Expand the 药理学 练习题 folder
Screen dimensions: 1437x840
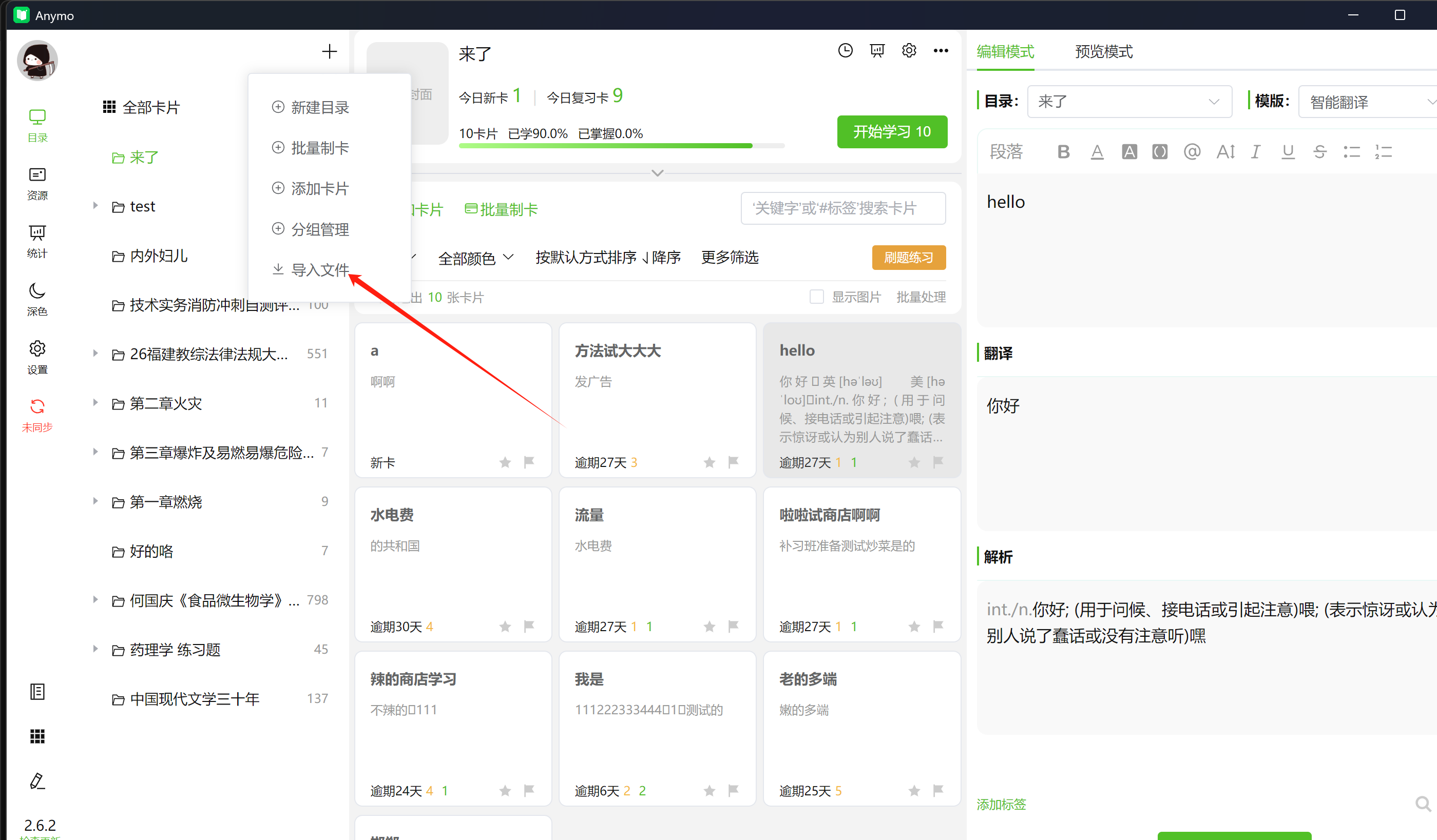pyautogui.click(x=95, y=649)
